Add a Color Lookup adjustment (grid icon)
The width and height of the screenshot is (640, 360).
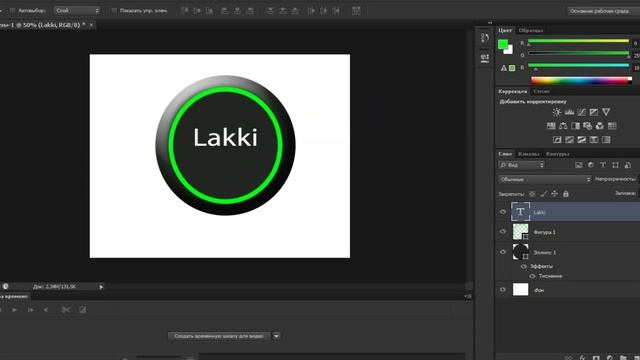point(612,126)
